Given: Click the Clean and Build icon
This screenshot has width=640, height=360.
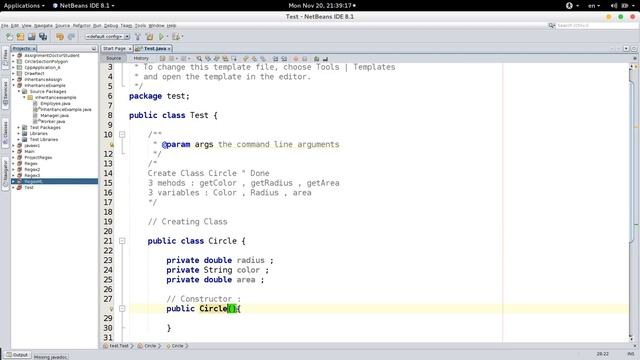Looking at the screenshot, I should pyautogui.click(x=149, y=37).
